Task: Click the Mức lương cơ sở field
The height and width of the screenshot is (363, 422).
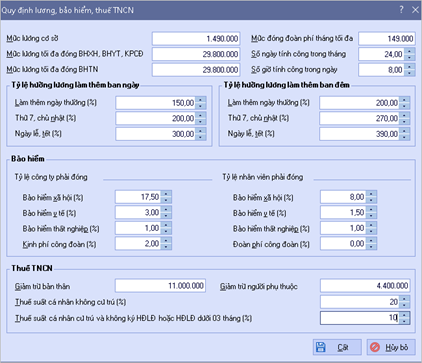Action: click(196, 39)
